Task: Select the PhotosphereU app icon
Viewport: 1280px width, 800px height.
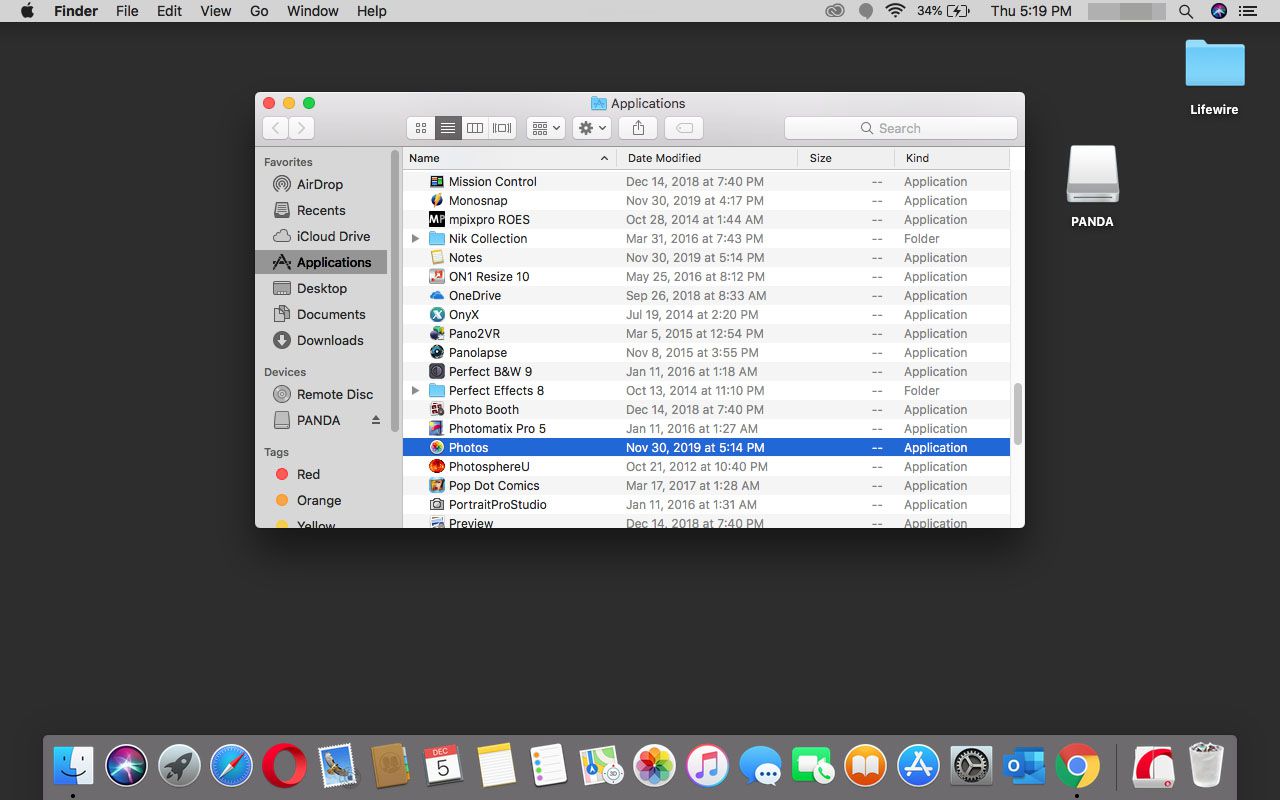Action: (437, 467)
